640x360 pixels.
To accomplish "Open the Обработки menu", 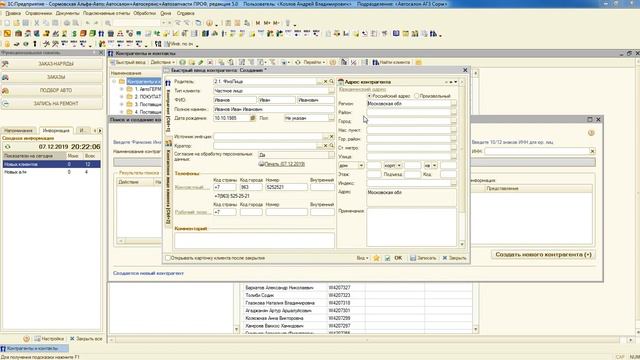I will click(x=144, y=13).
